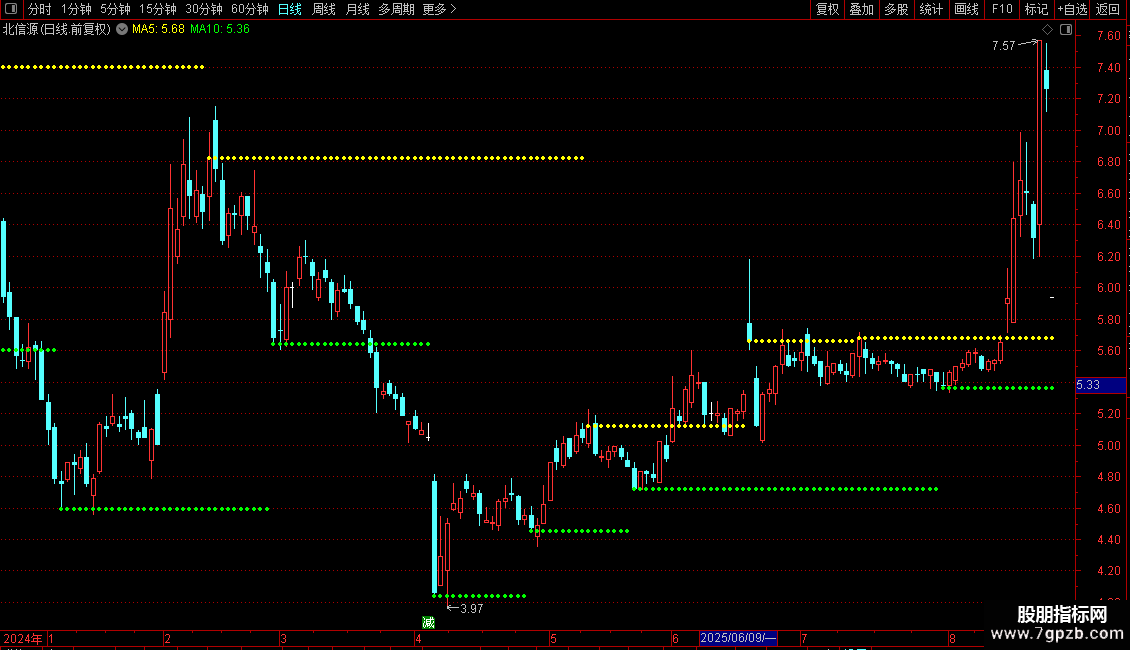Click the 3.97 low price annotation
Viewport: 1130px width, 650px height.
click(471, 609)
